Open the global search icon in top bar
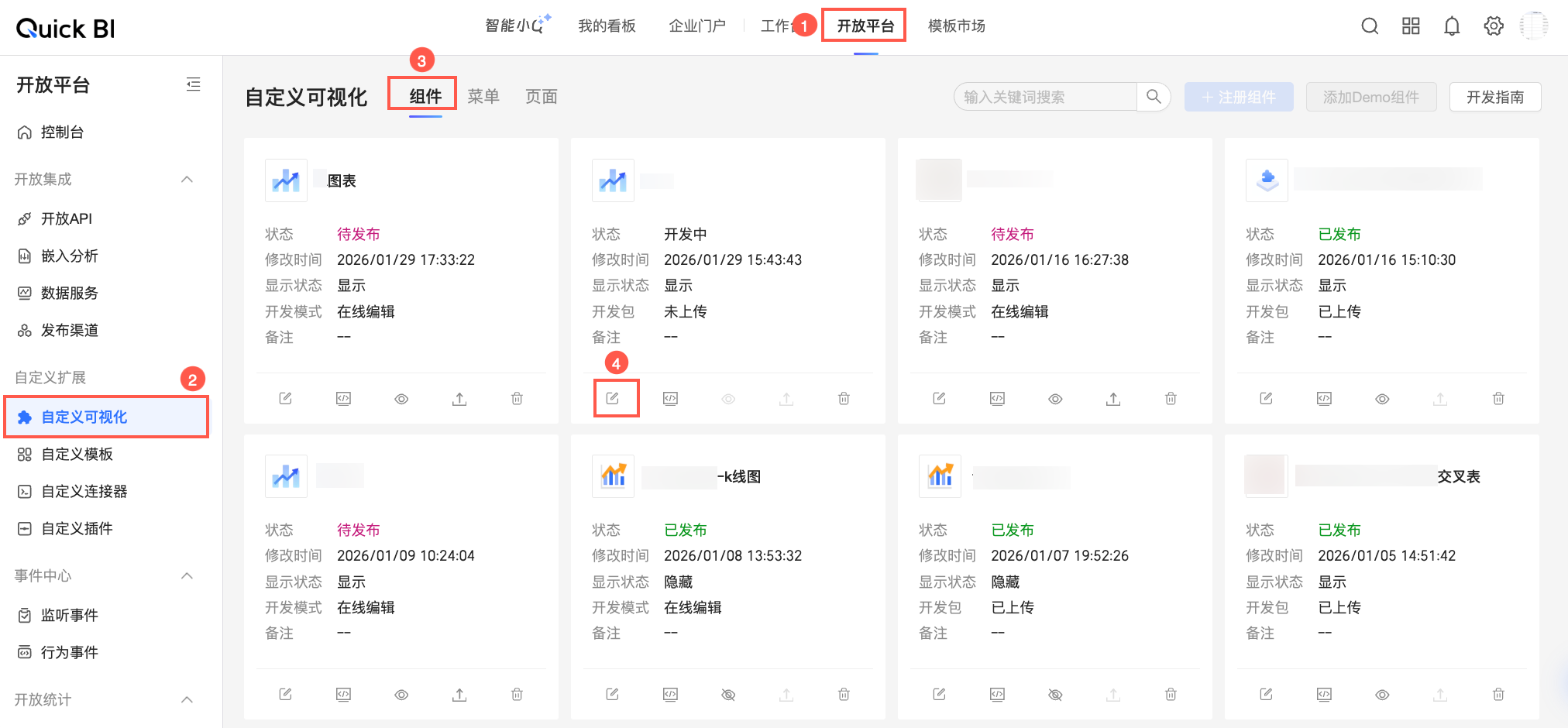 click(1370, 26)
